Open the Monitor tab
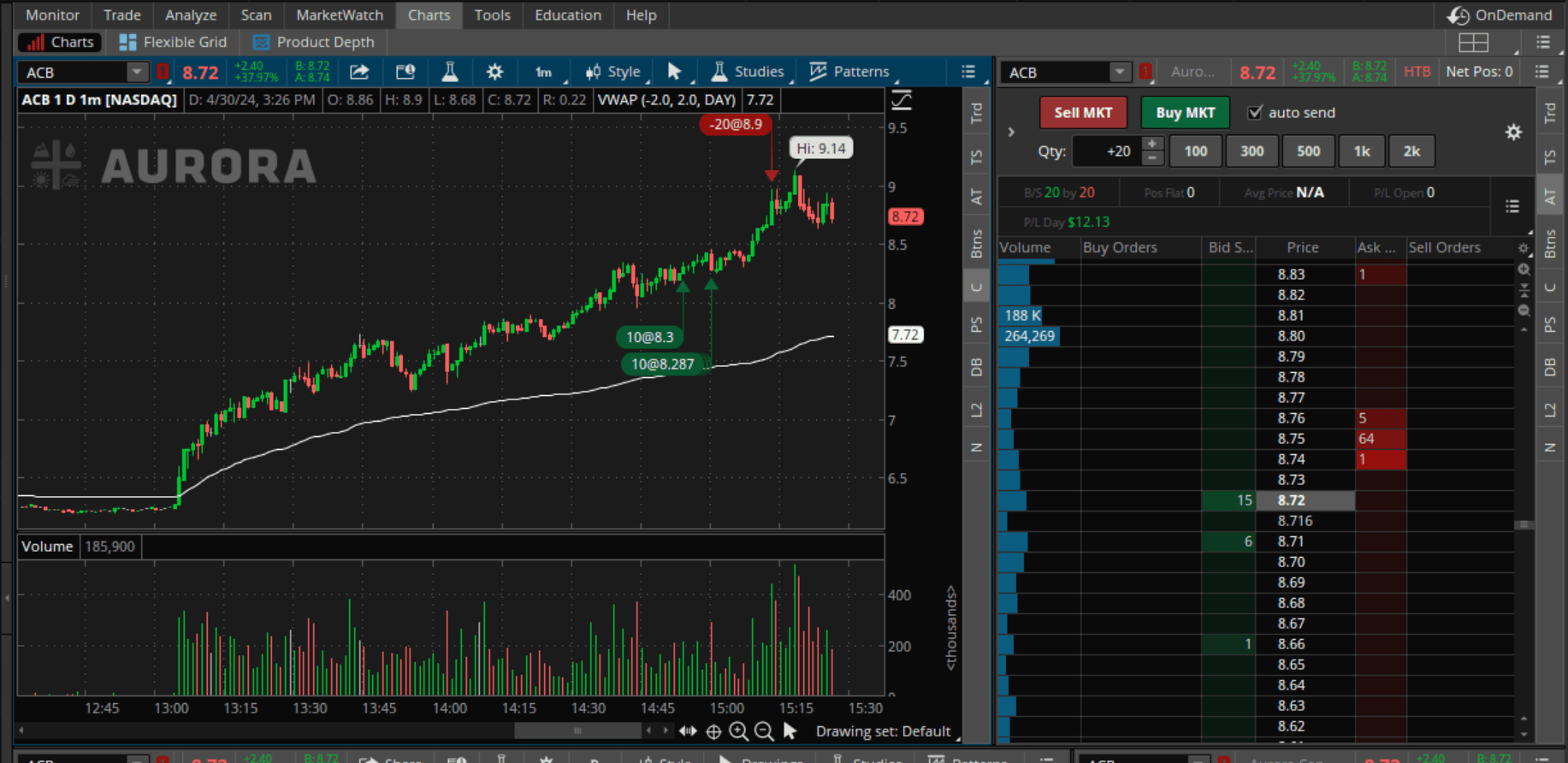Screen dimensions: 1568x763 53,15
